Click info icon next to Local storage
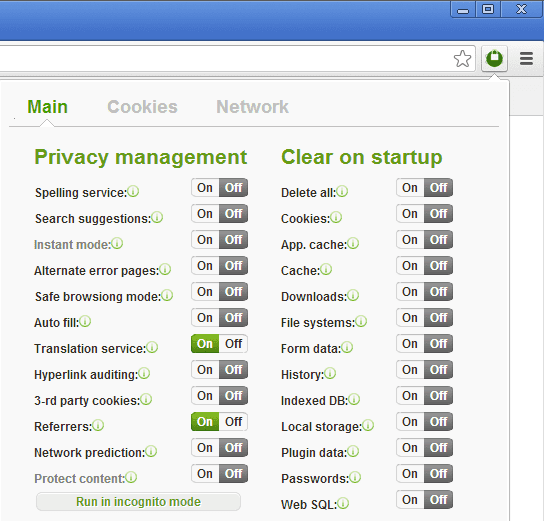Viewport: 544px width, 521px height. point(368,425)
